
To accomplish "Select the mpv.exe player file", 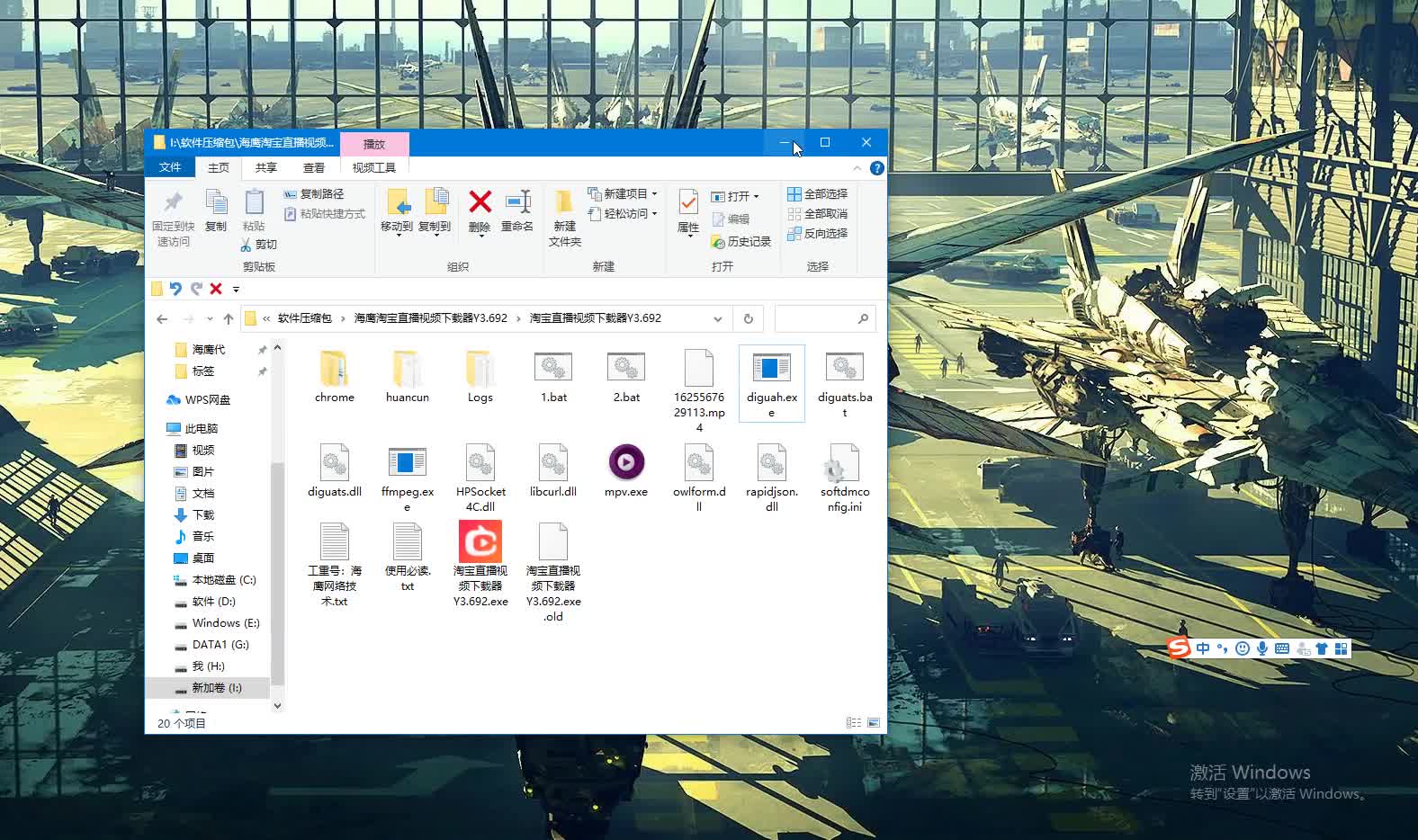I will coord(626,470).
